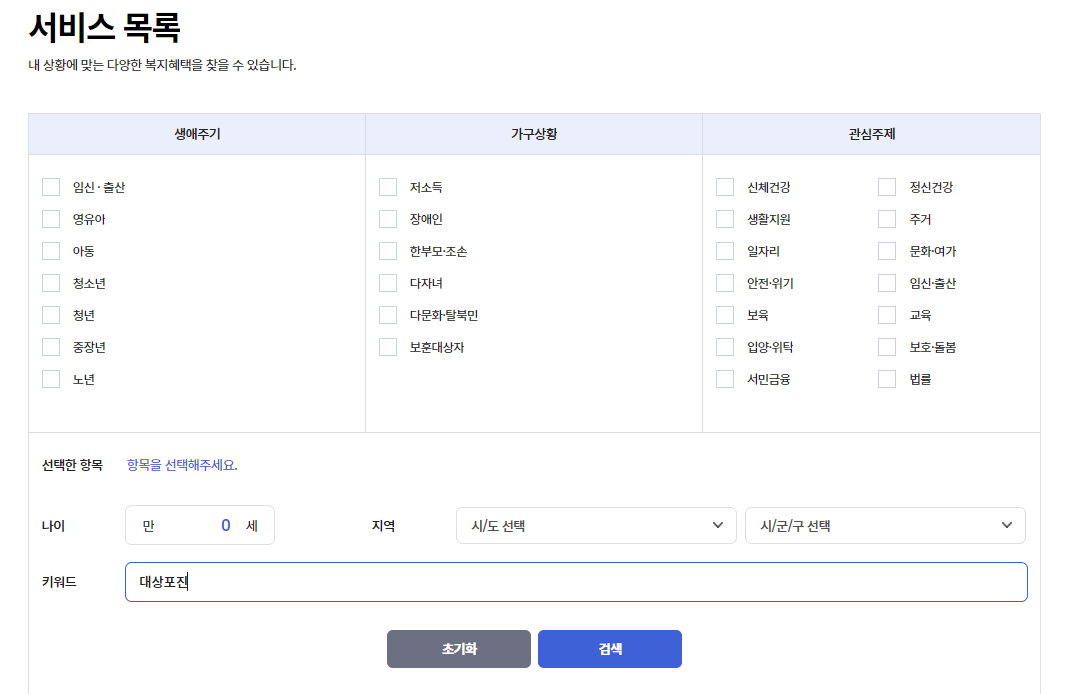Image resolution: width=1073 pixels, height=694 pixels.
Task: Check the 저소득 checkbox
Action: click(x=388, y=187)
